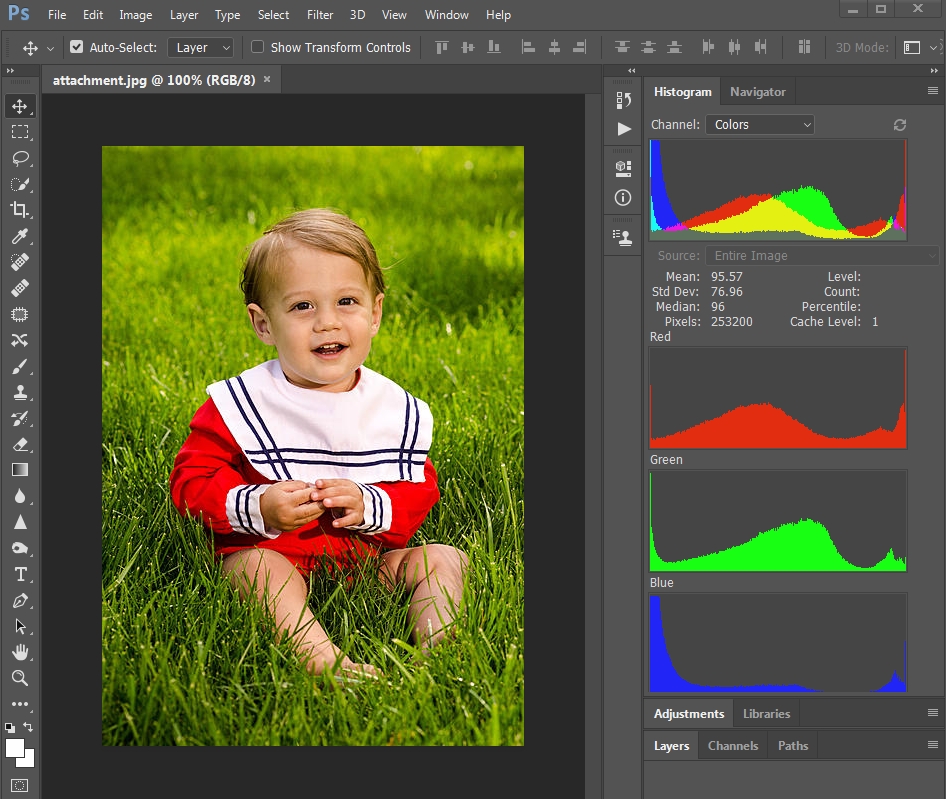Activate the Hand tool
This screenshot has height=799, width=946.
[20, 652]
